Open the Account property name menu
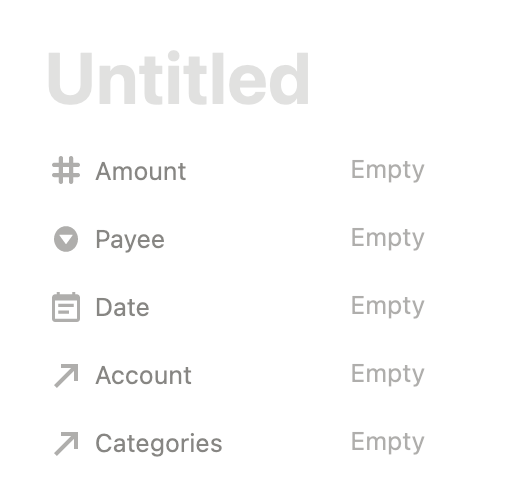 143,375
